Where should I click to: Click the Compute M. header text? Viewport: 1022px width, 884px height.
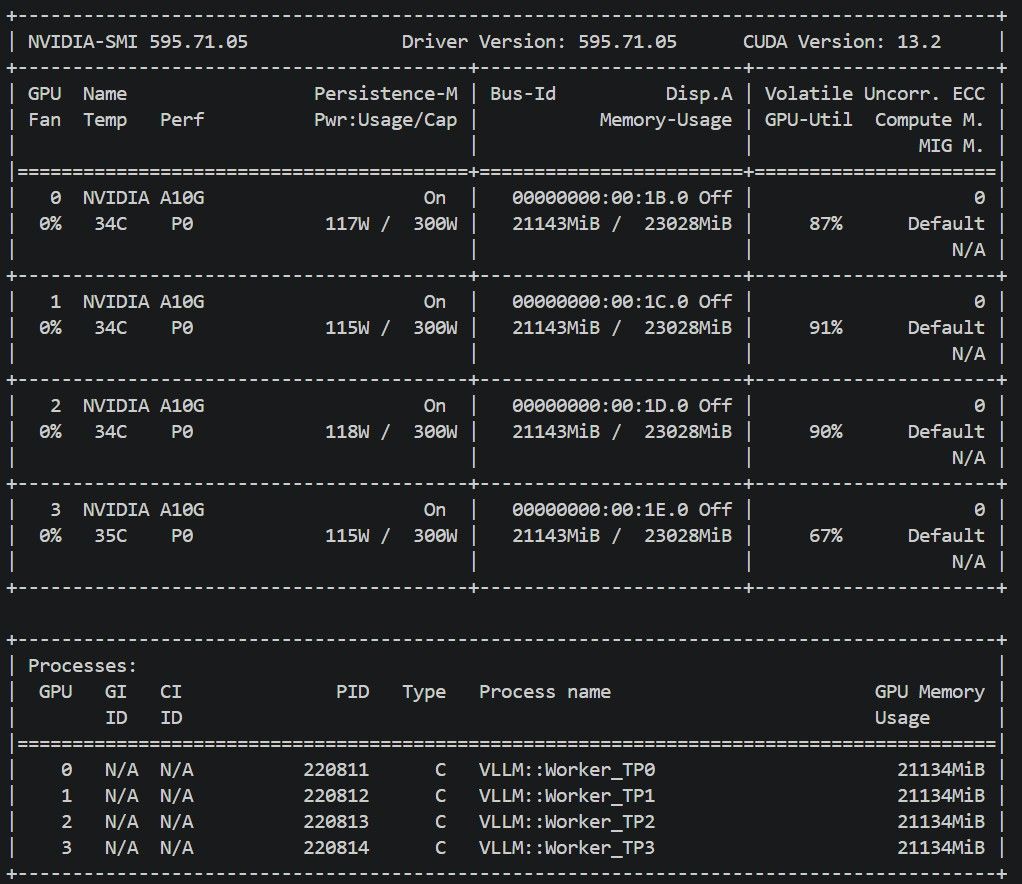coord(929,120)
